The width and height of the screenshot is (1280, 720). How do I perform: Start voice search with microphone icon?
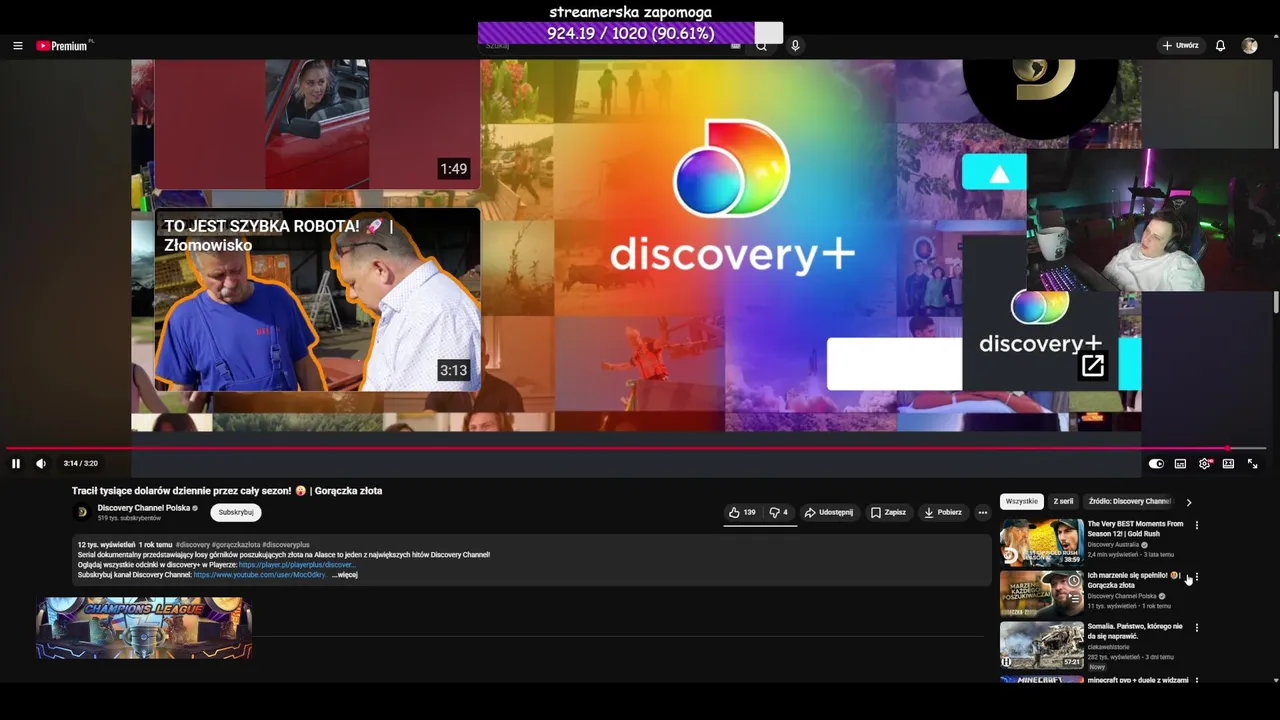click(795, 46)
